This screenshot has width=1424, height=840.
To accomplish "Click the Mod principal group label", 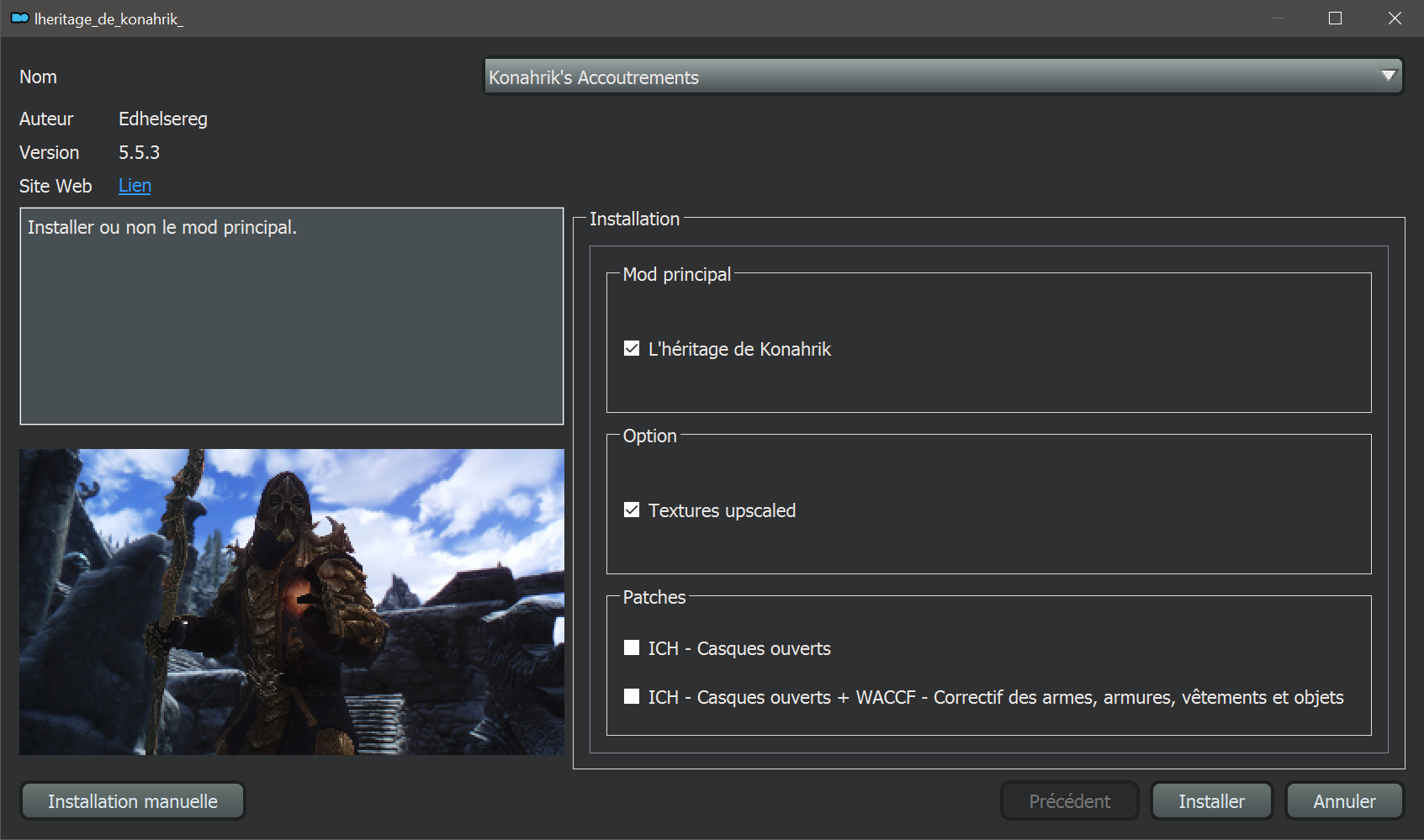I will (677, 274).
